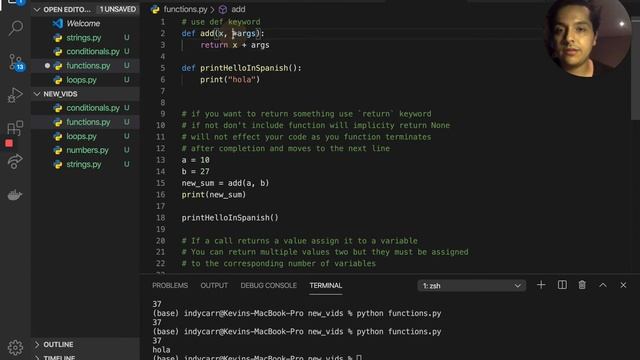Click the unsaved dot beside functions.py
Image resolution: width=640 pixels, height=360 pixels.
pyautogui.click(x=47, y=66)
